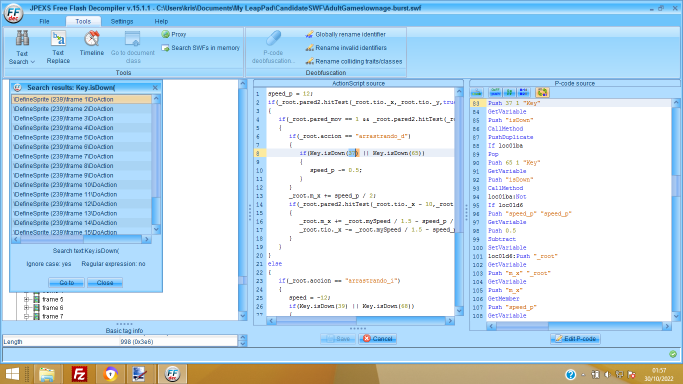The height and width of the screenshot is (384, 683).
Task: Click Globally rename identifier
Action: pos(345,34)
